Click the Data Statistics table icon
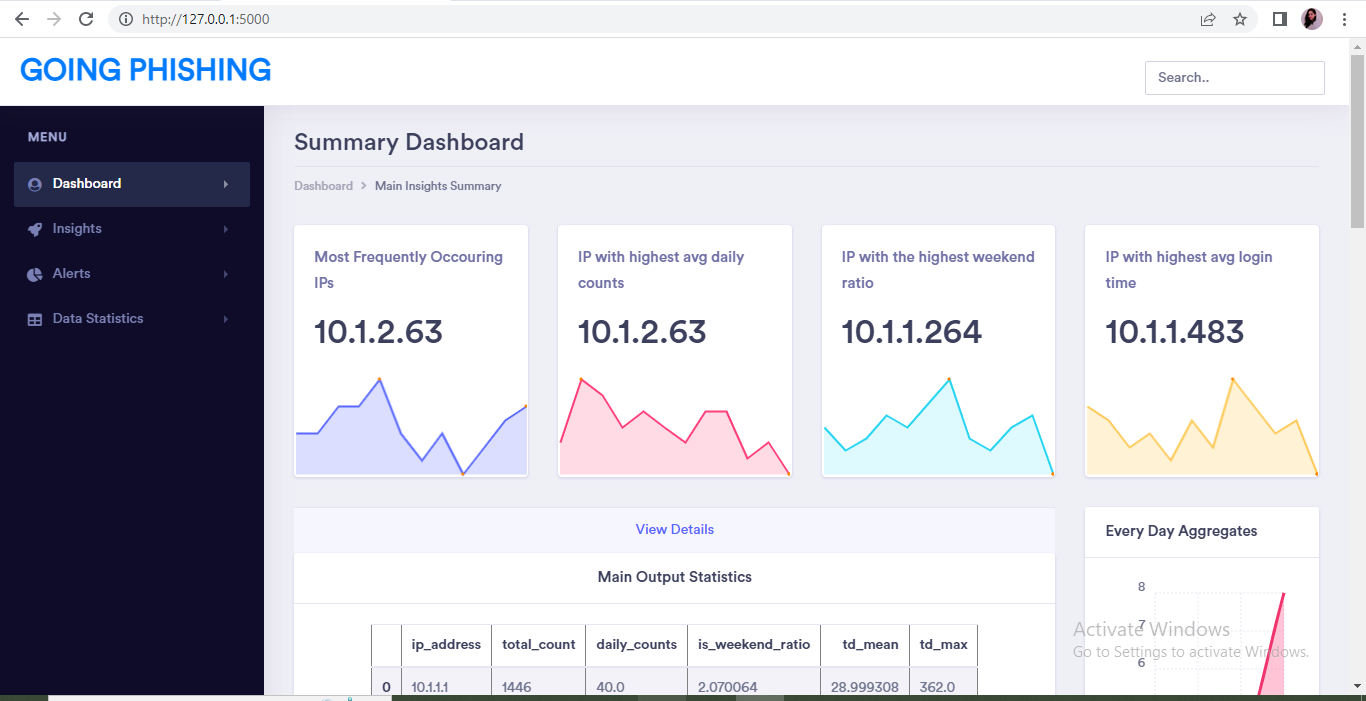 (x=35, y=319)
